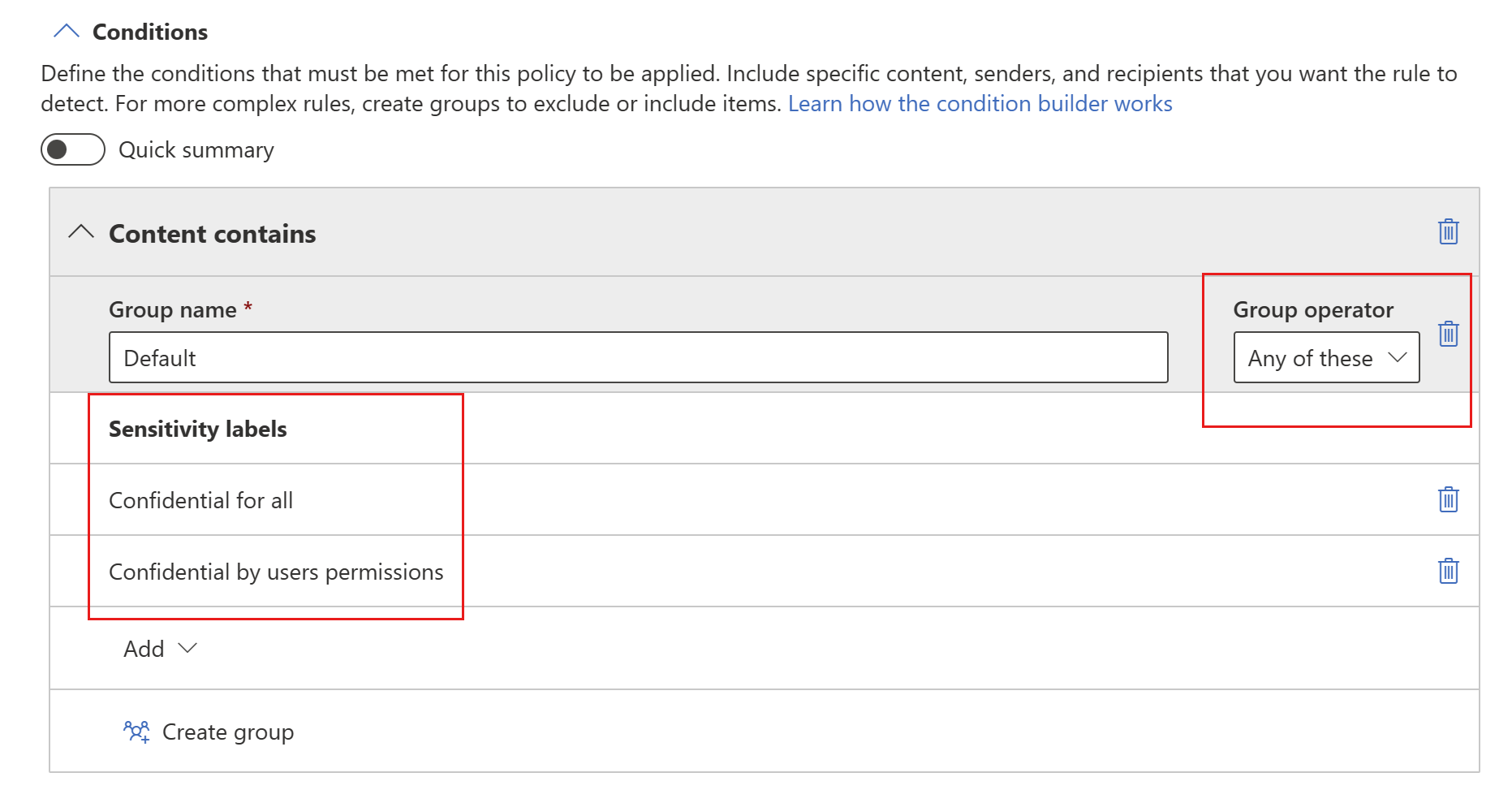The width and height of the screenshot is (1512, 790).
Task: Collapse the Content contains section
Action: [81, 233]
